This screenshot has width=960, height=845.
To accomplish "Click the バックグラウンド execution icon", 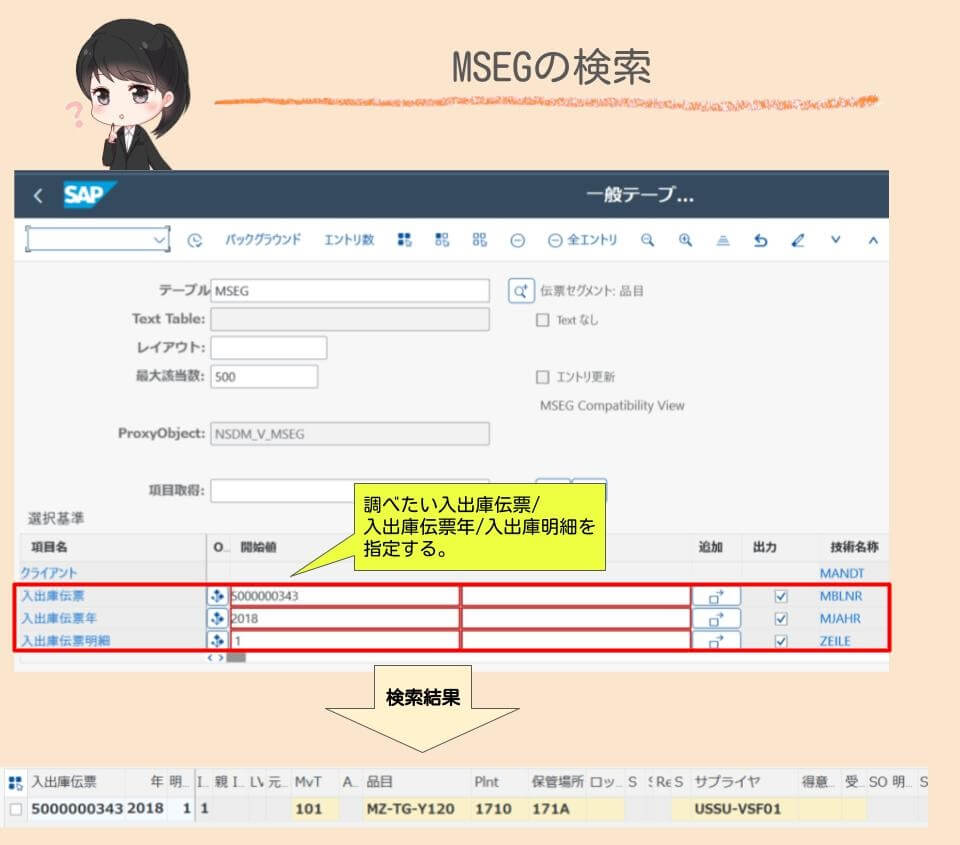I will point(262,239).
